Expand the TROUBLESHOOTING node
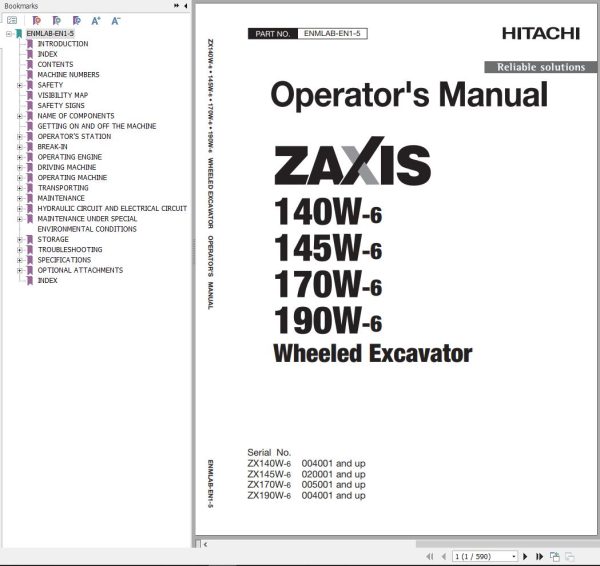This screenshot has height=566, width=600. [20, 250]
